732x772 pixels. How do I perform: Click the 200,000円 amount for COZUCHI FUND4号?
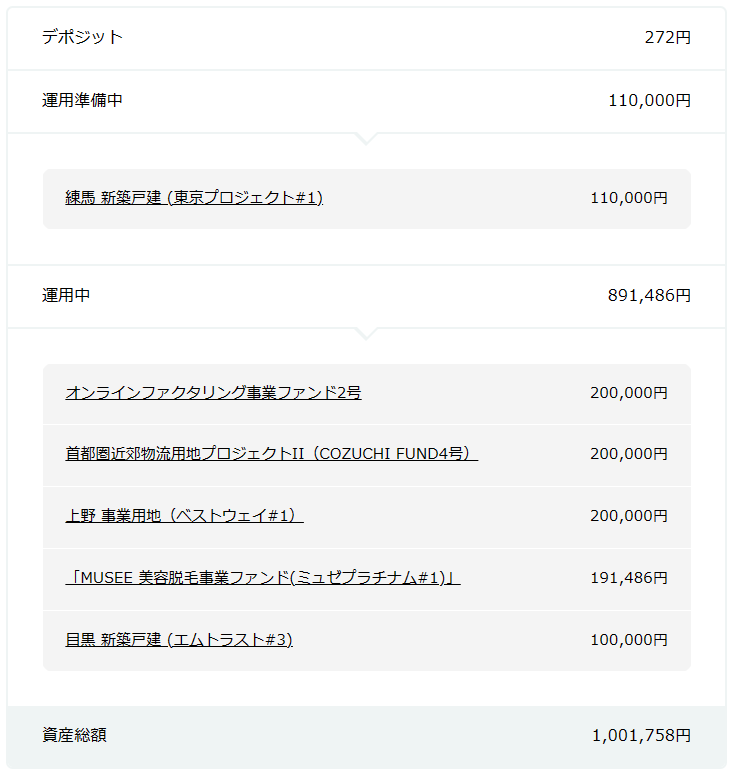(x=629, y=453)
